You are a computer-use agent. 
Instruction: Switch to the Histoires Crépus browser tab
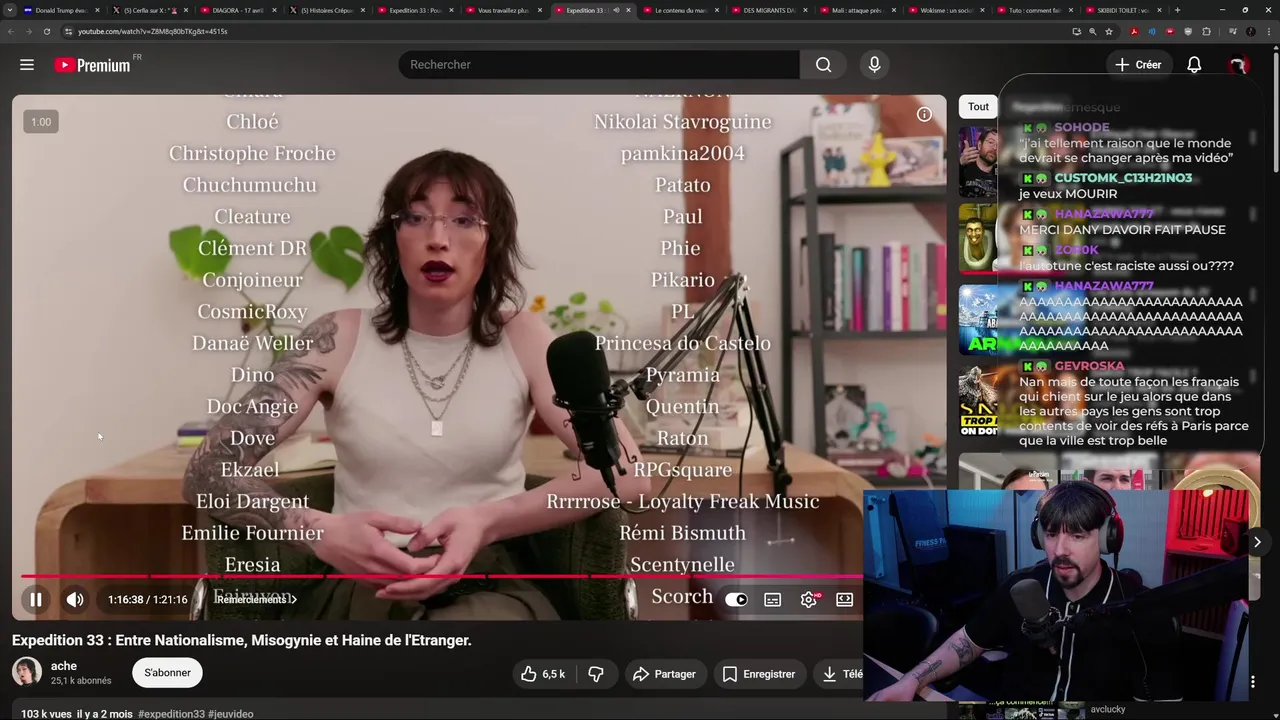[328, 10]
